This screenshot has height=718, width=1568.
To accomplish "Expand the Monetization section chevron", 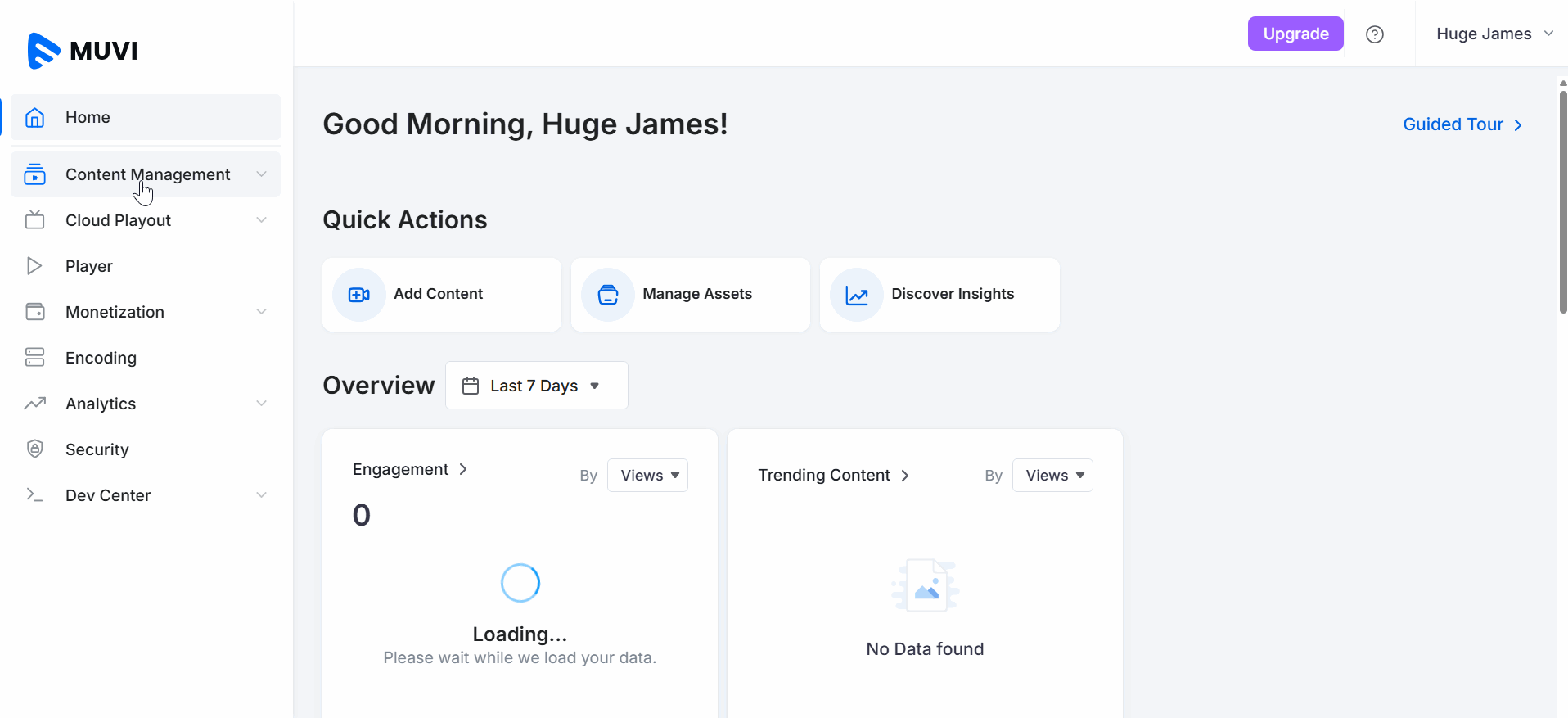I will coord(261,312).
